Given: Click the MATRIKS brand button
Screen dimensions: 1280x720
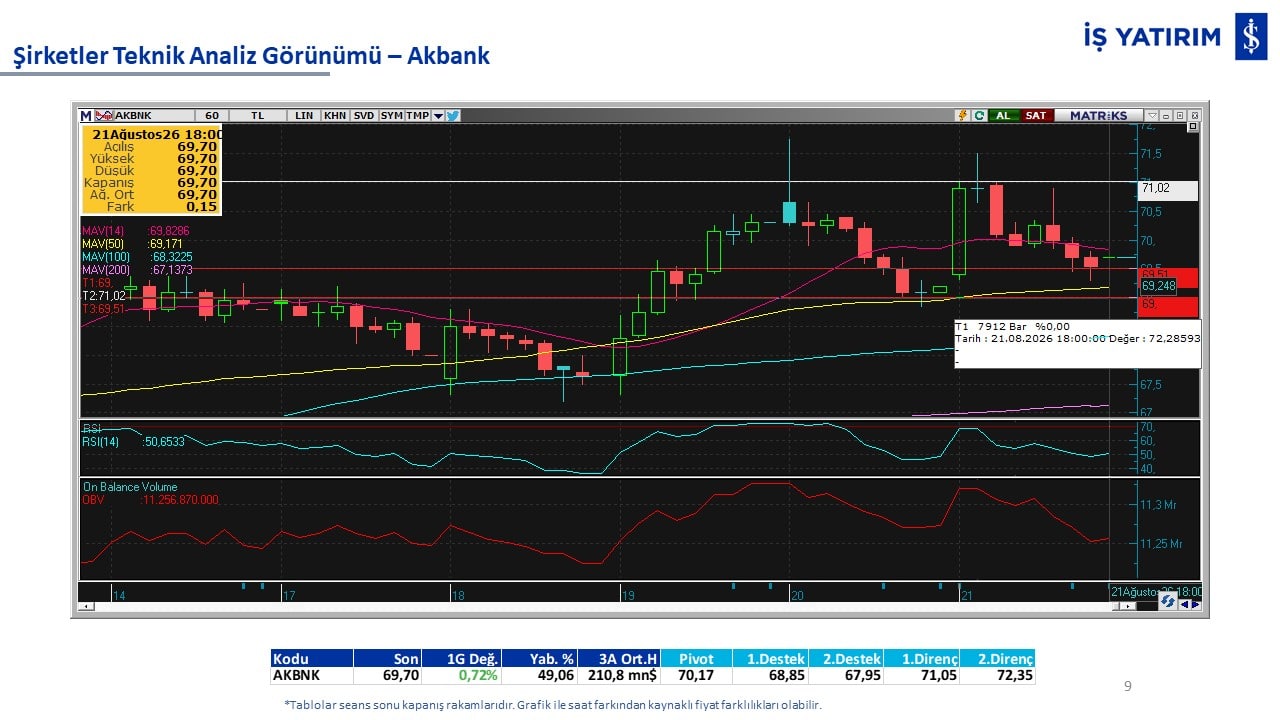Looking at the screenshot, I should [1098, 115].
